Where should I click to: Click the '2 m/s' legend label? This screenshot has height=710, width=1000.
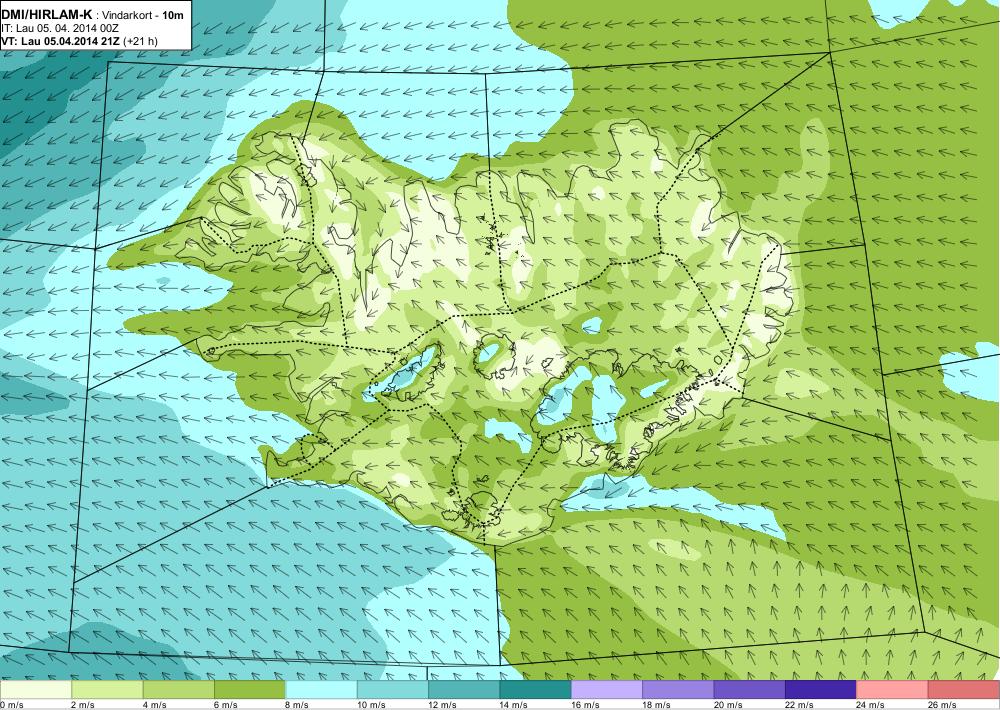84,705
